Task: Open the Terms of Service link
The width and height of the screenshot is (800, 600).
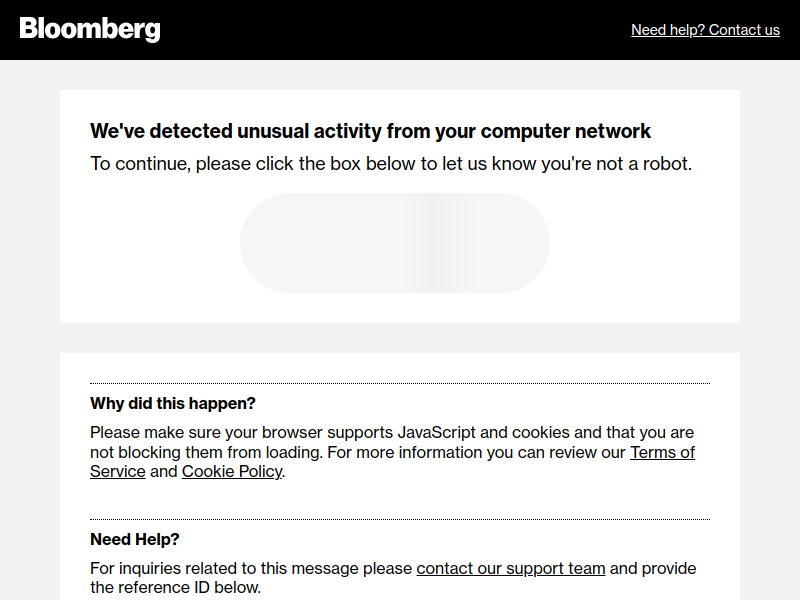Action: coord(662,452)
